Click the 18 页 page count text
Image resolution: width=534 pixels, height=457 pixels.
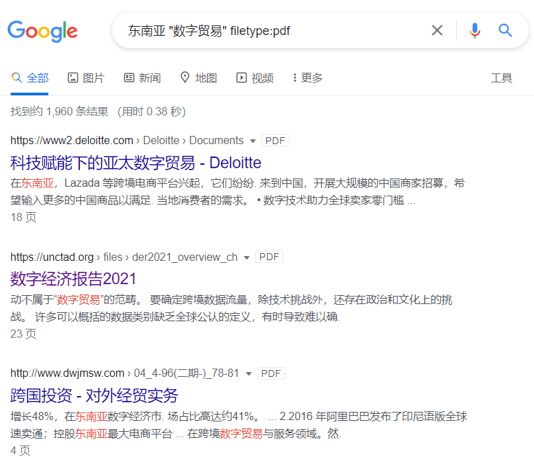point(23,217)
